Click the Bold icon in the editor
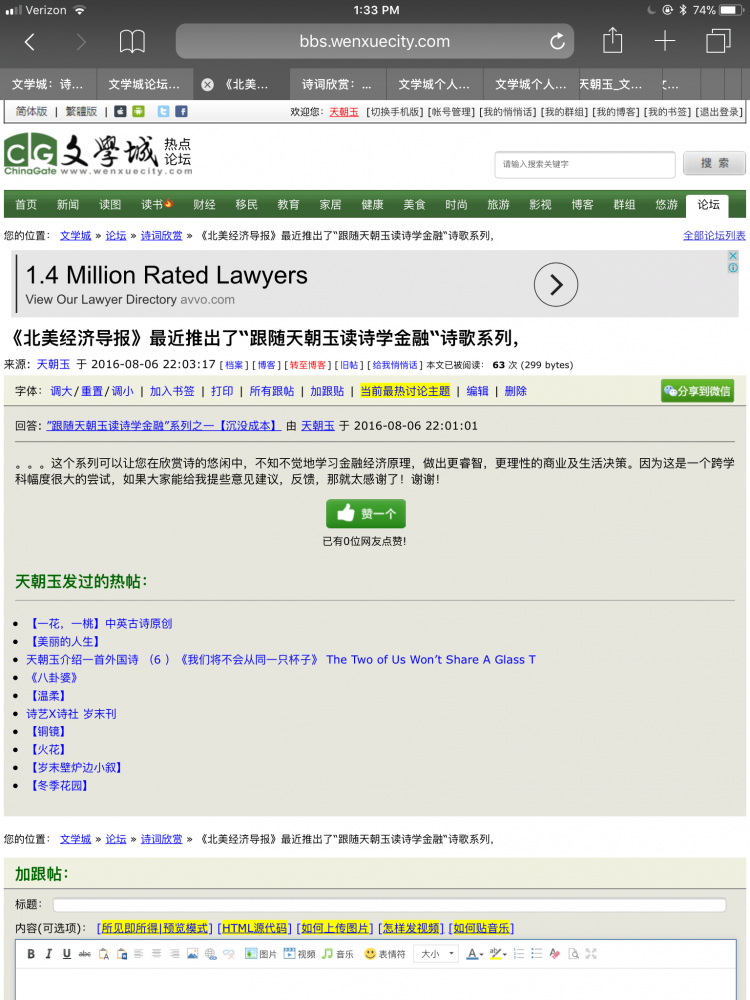This screenshot has width=750, height=1000. (31, 954)
